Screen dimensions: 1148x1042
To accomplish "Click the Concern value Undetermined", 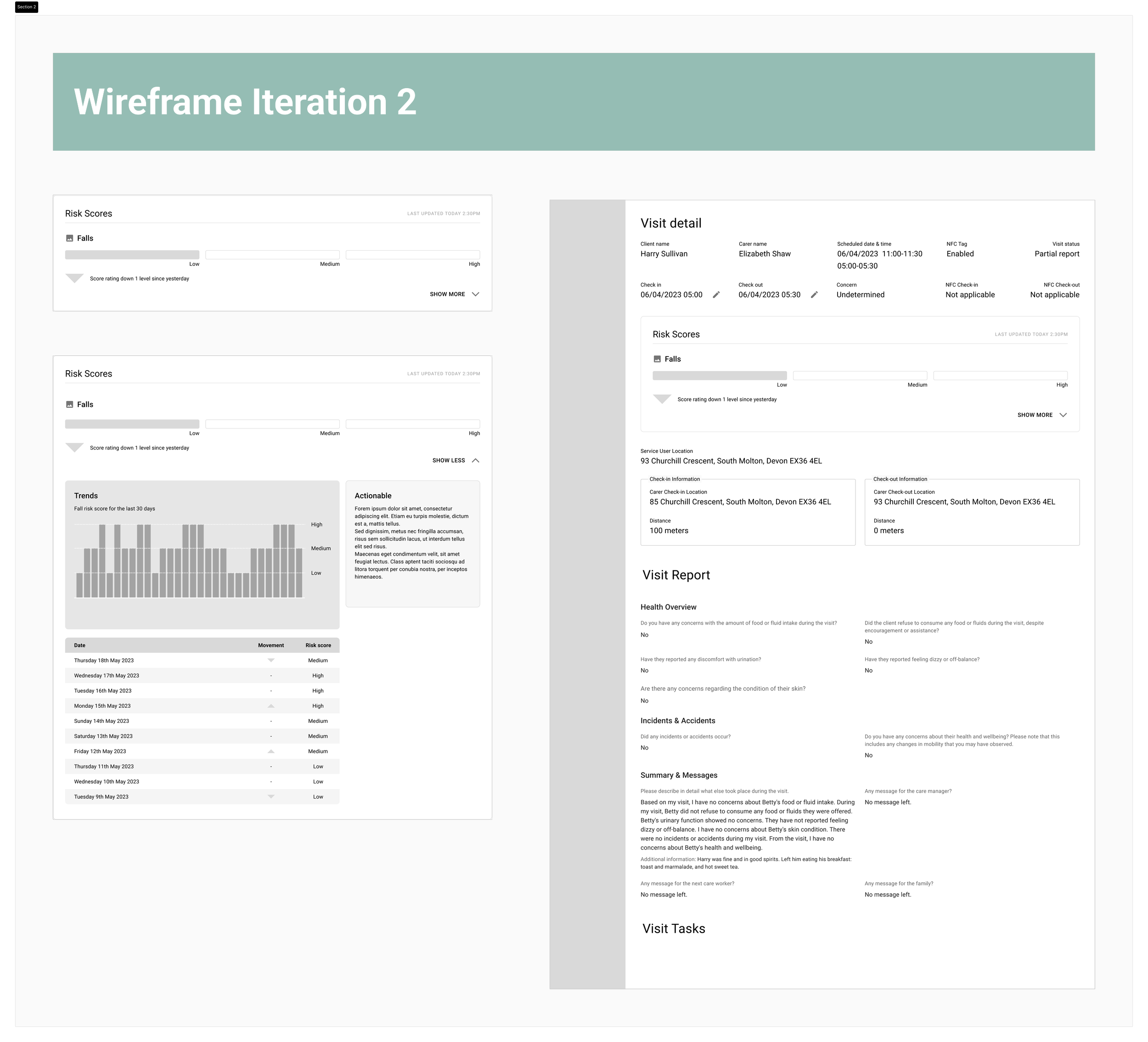I will pos(861,294).
